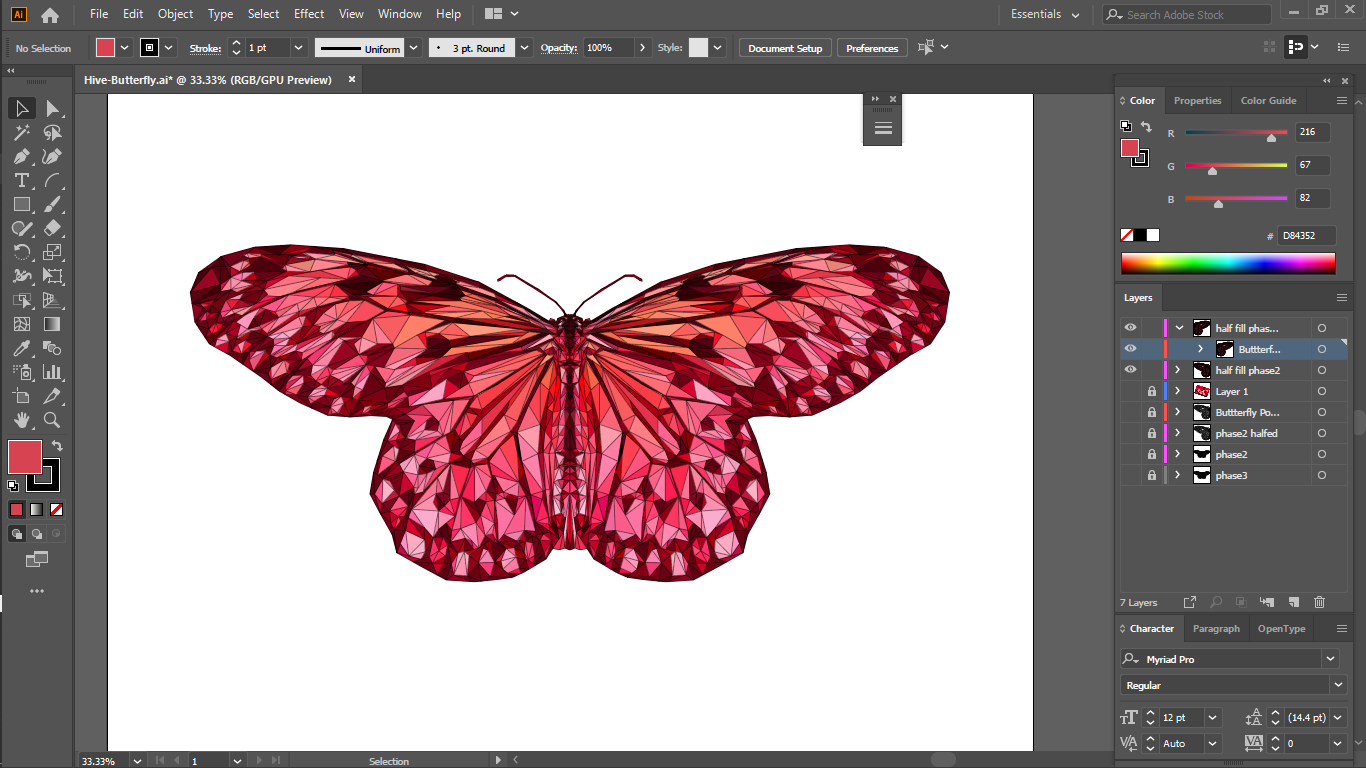Activate the Type tool
This screenshot has height=768, width=1366.
22,180
